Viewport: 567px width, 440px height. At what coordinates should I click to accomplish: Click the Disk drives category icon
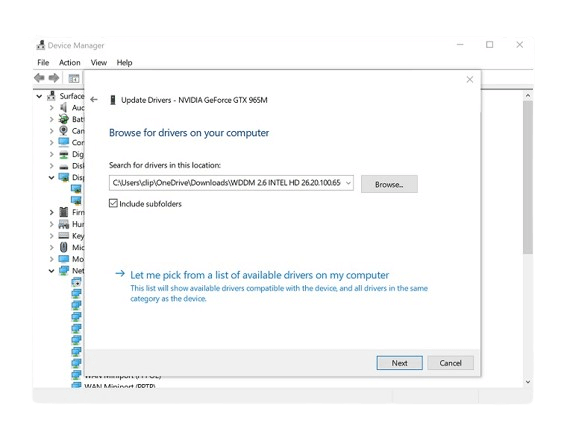64,167
